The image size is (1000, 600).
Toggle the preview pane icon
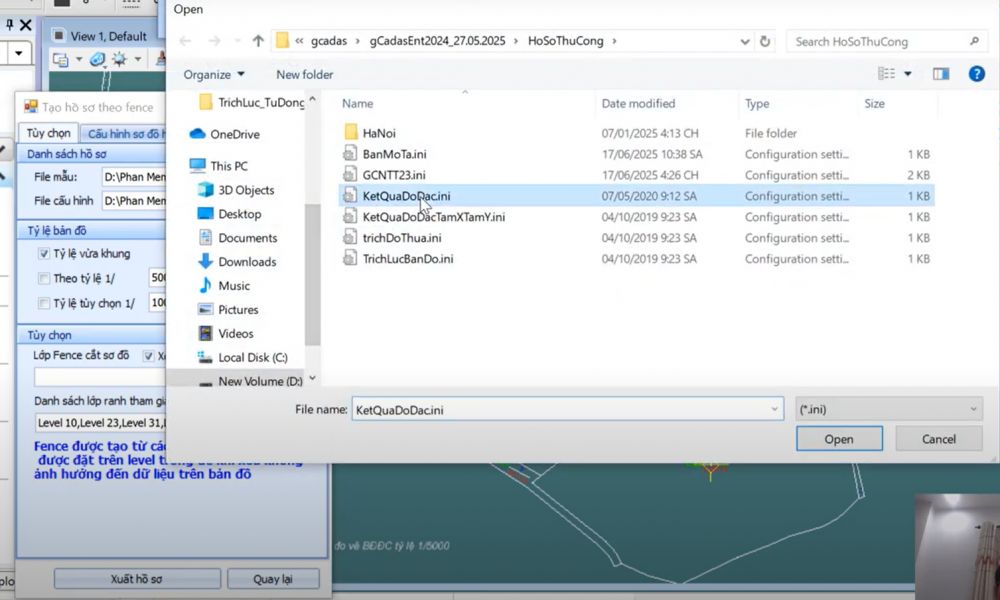point(940,74)
